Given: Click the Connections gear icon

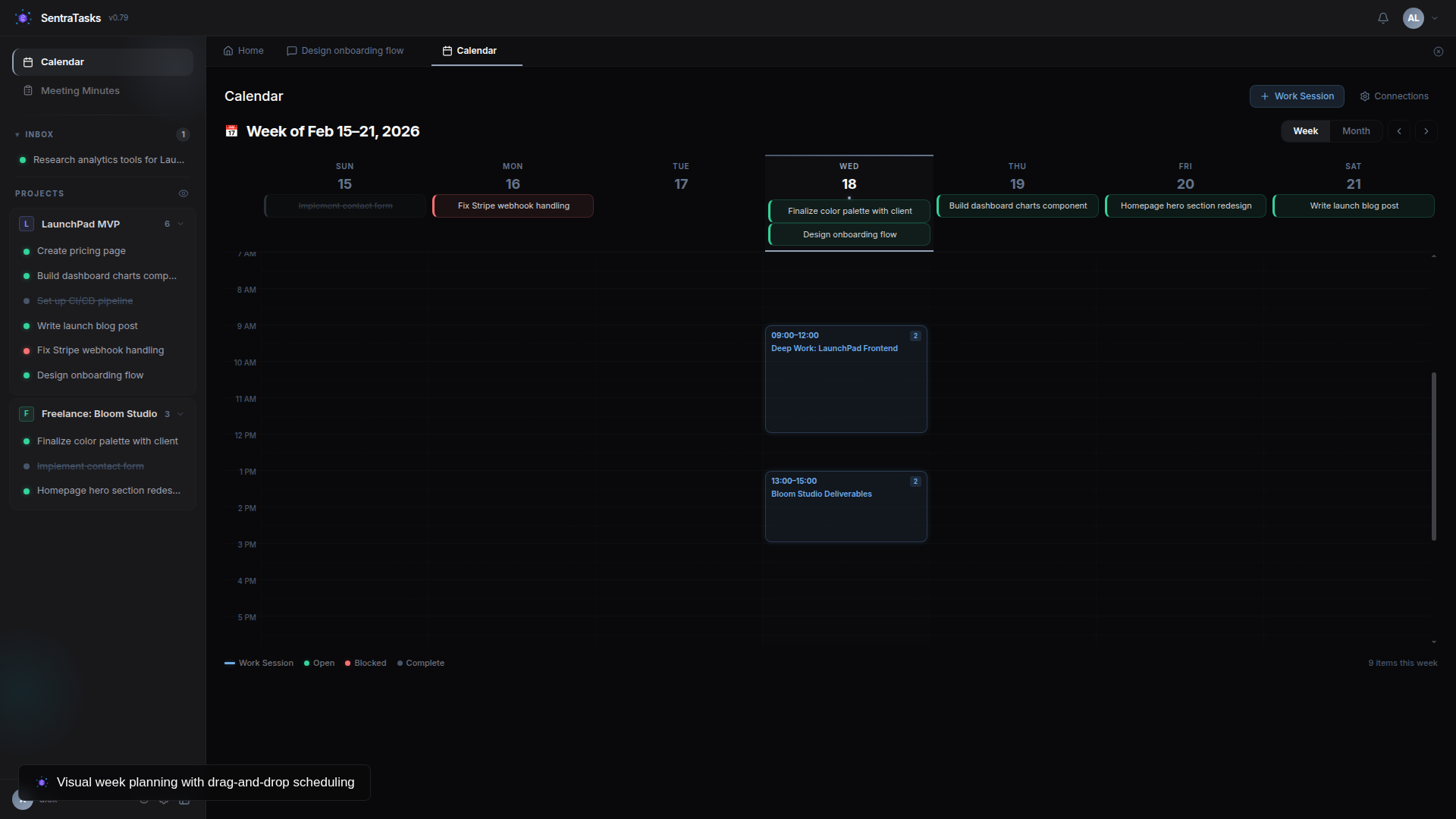Looking at the screenshot, I should pos(1364,96).
